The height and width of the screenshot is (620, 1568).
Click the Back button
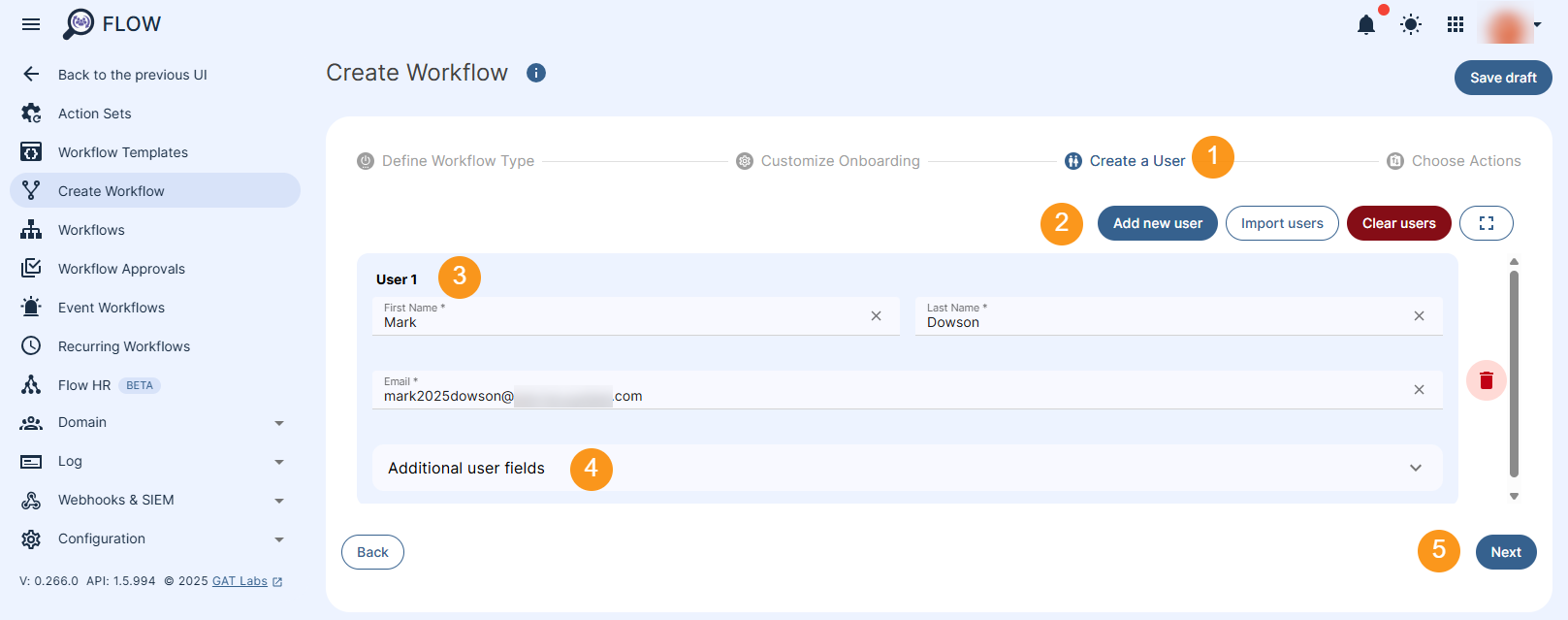point(372,552)
